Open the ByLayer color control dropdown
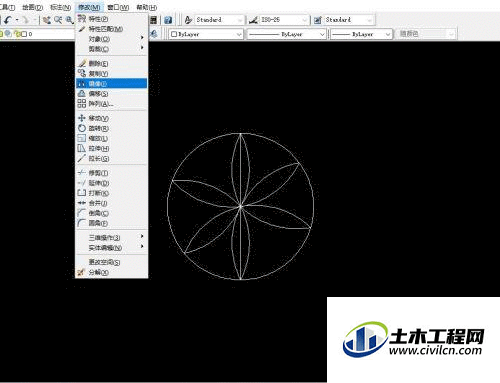The image size is (500, 383). [x=206, y=34]
